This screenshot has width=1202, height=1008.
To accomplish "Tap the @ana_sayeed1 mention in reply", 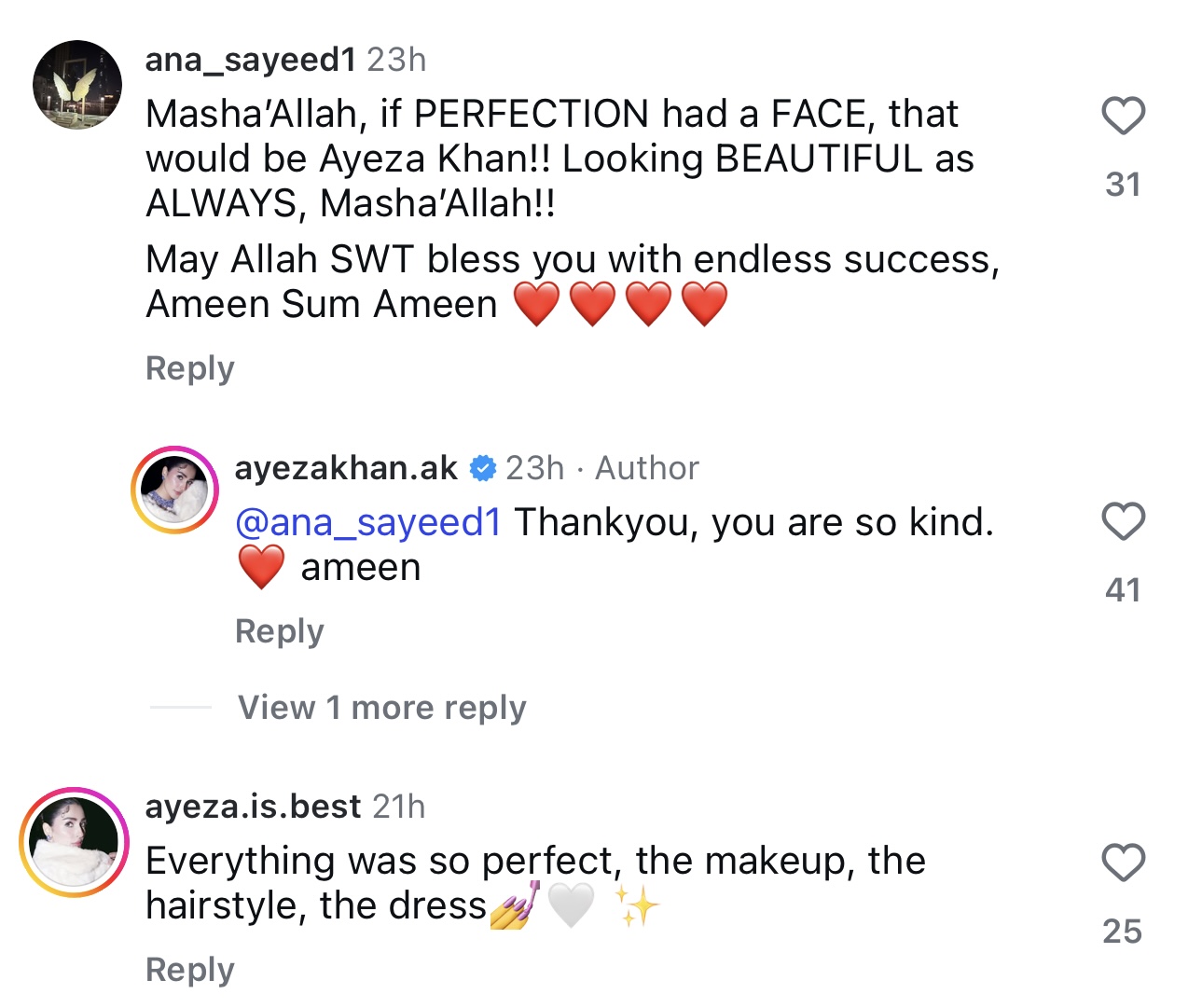I will (368, 522).
